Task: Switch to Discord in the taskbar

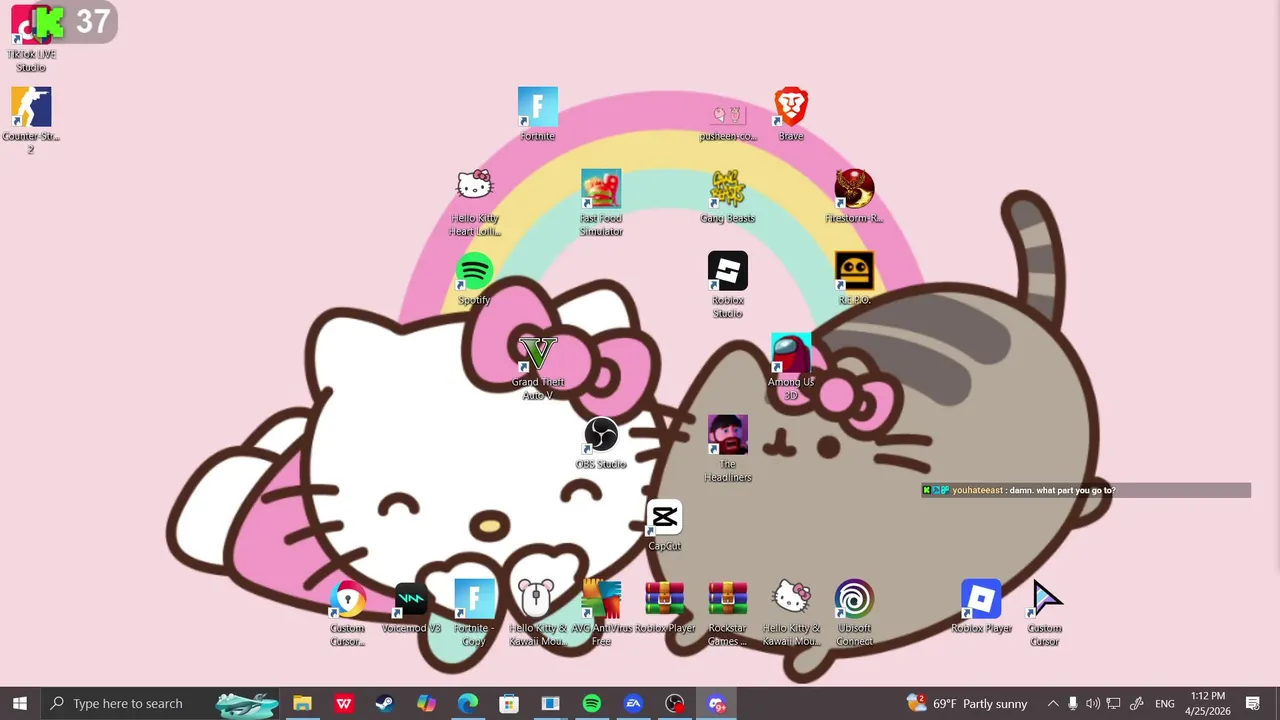Action: click(716, 703)
